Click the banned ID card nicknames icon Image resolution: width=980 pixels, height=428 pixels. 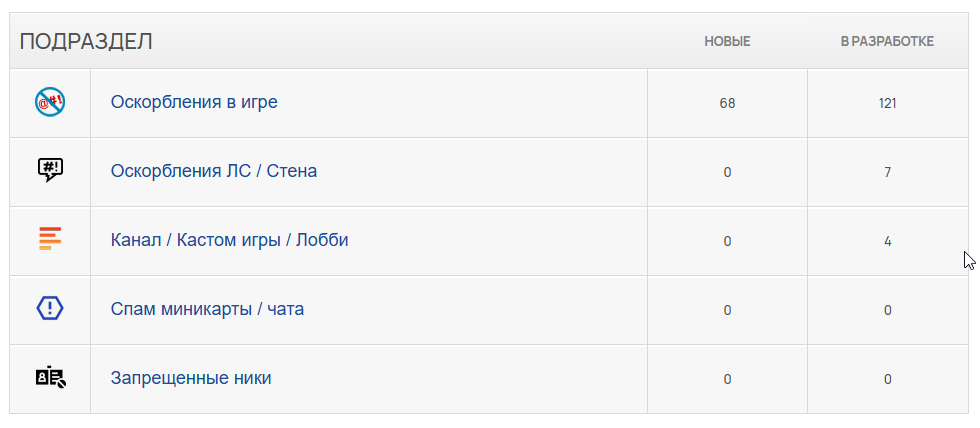coord(51,377)
